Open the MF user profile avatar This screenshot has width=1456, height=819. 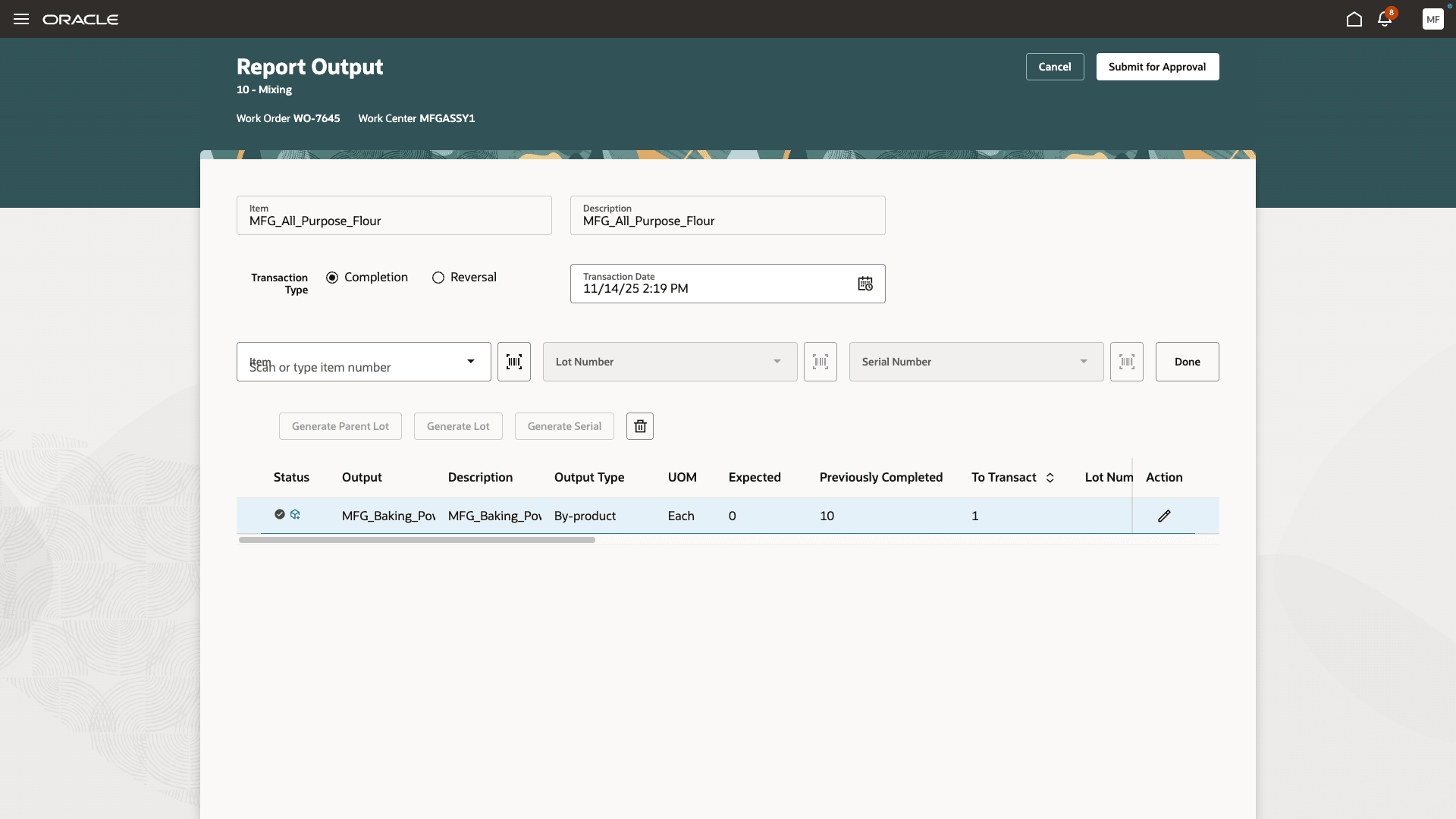(x=1432, y=19)
